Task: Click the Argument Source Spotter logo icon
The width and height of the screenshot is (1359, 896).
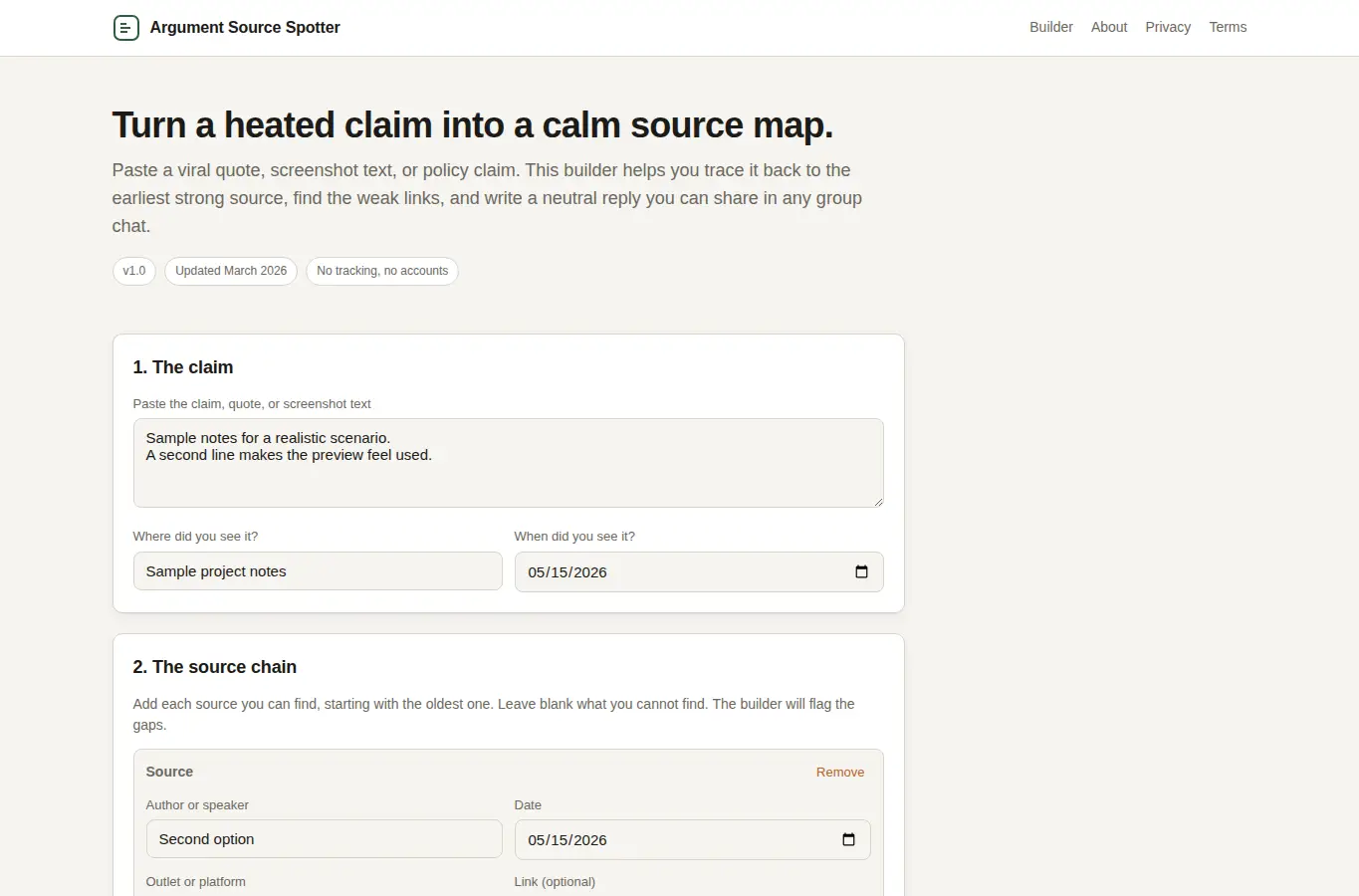Action: [126, 28]
